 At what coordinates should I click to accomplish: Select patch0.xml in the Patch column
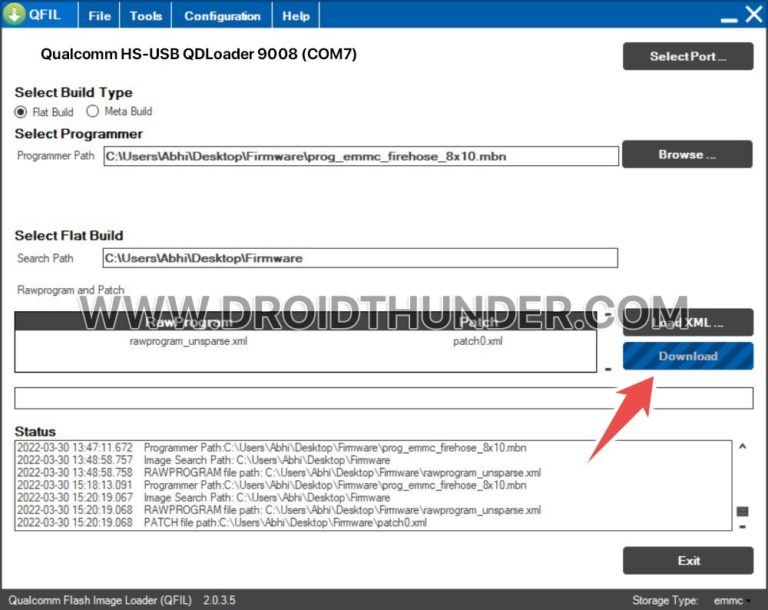(478, 341)
